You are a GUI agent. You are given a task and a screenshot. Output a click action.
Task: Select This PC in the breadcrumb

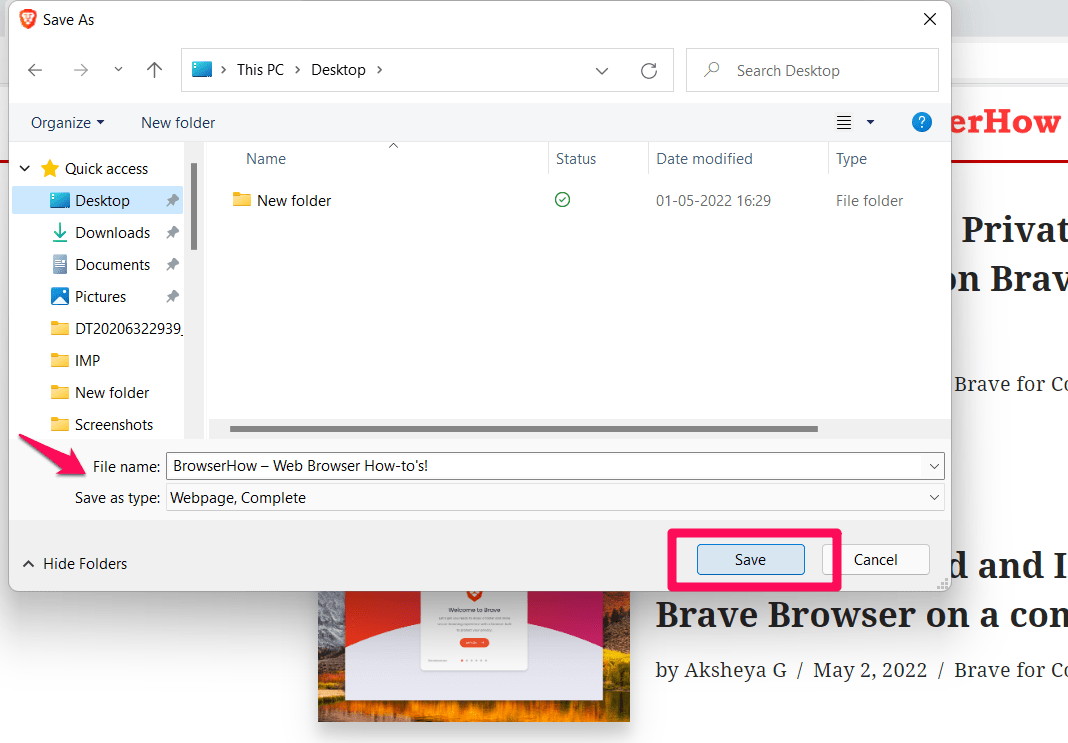pos(260,70)
